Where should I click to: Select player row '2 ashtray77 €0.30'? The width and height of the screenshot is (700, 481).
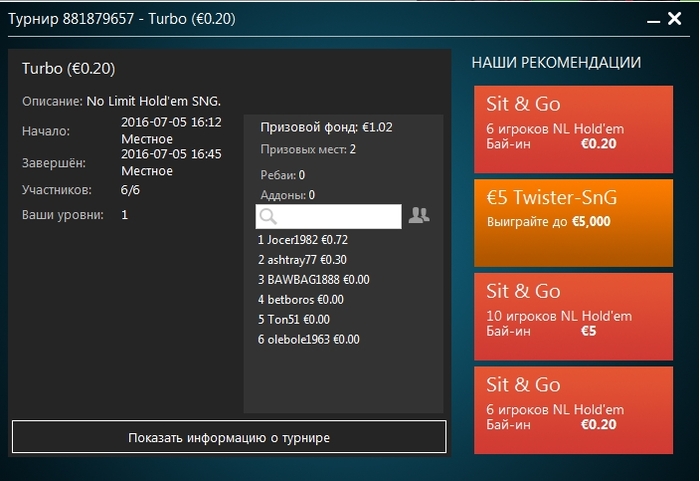(x=302, y=260)
